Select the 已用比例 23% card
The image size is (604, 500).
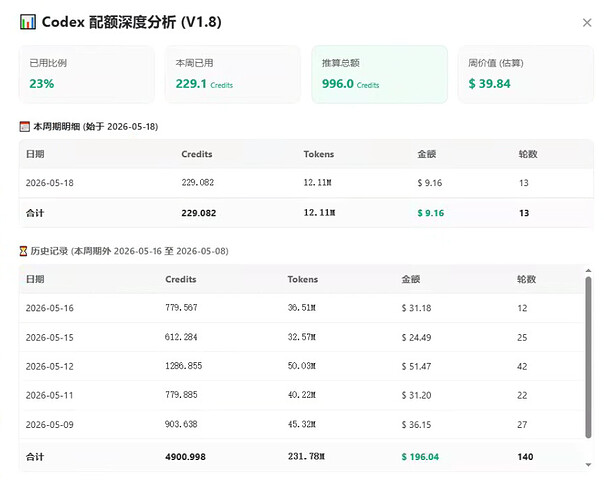87,74
